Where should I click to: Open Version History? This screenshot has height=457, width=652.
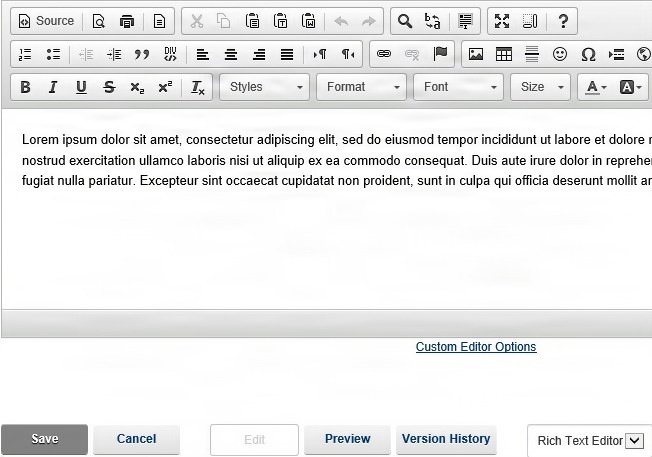446,439
